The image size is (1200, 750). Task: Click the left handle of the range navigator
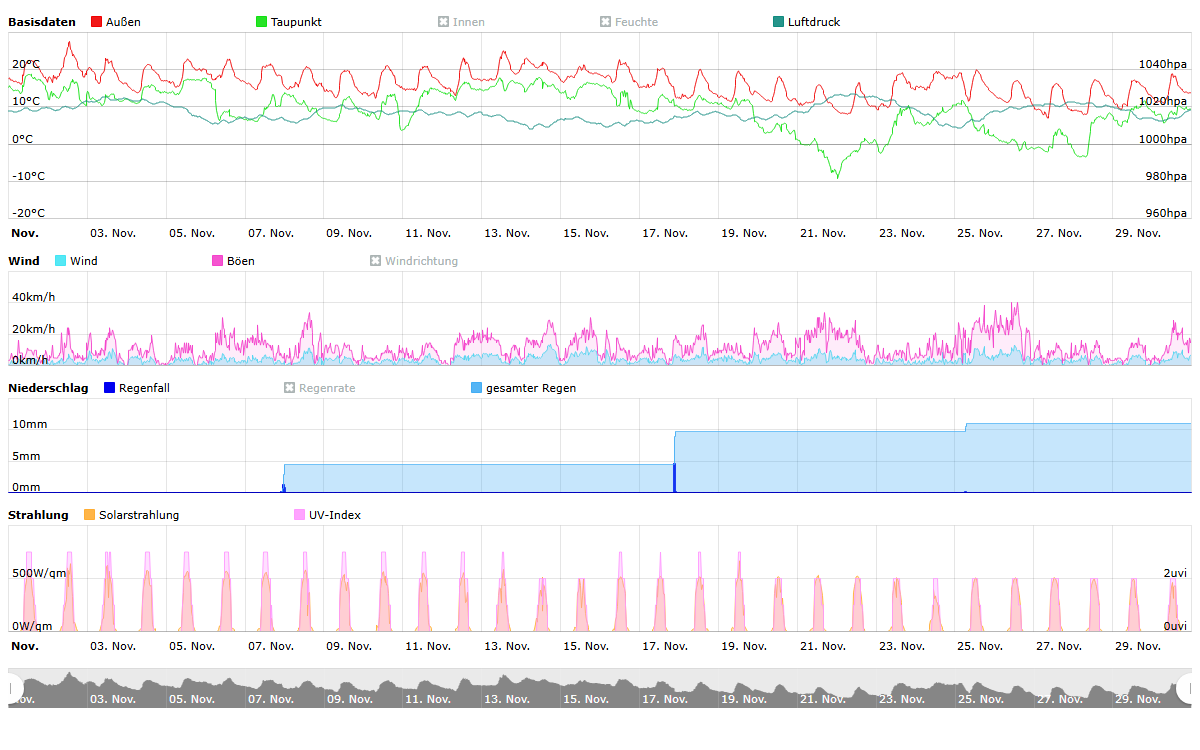13,688
